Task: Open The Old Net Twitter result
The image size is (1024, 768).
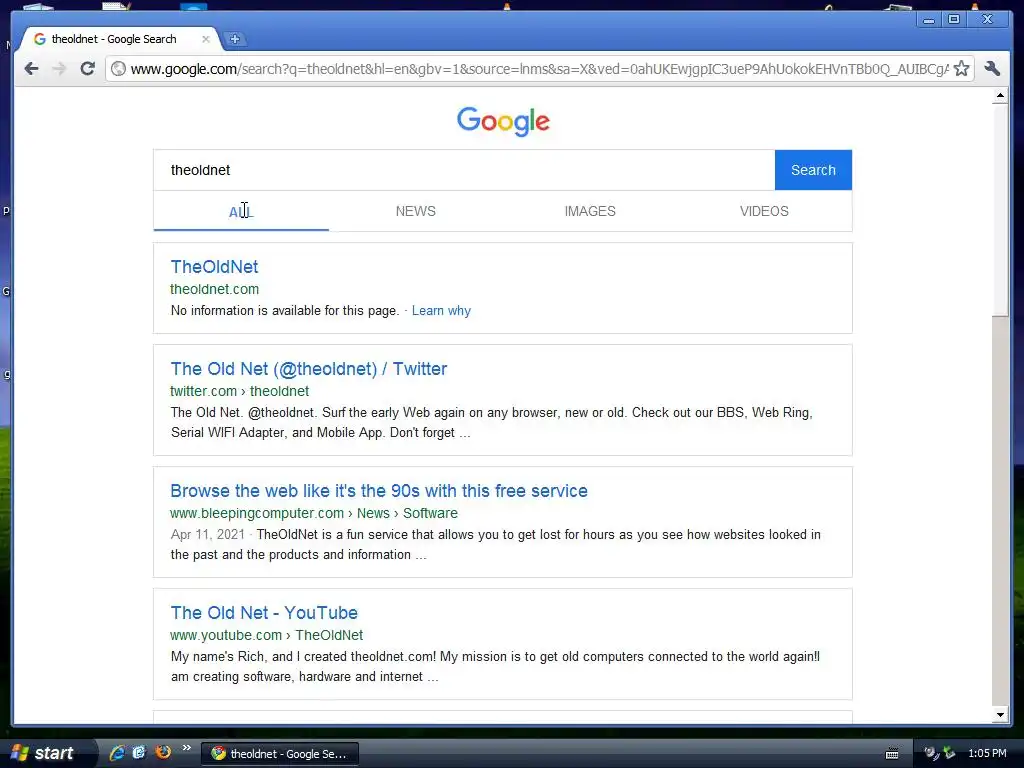Action: pyautogui.click(x=309, y=369)
